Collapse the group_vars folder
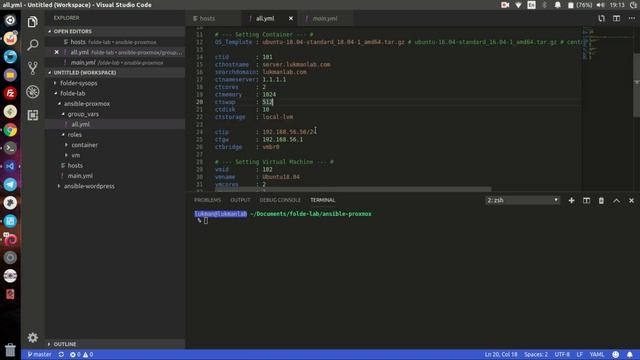 click(x=83, y=114)
